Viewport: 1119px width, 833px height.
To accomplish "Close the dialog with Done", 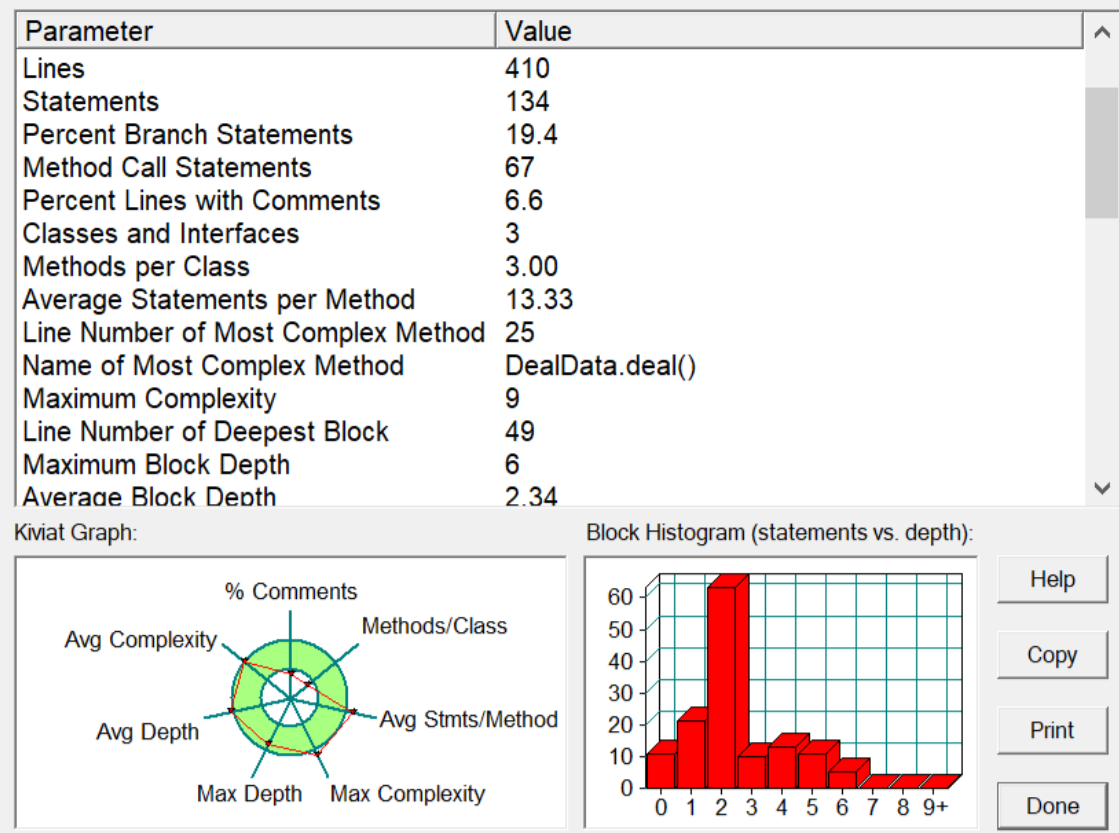I will [x=1052, y=806].
